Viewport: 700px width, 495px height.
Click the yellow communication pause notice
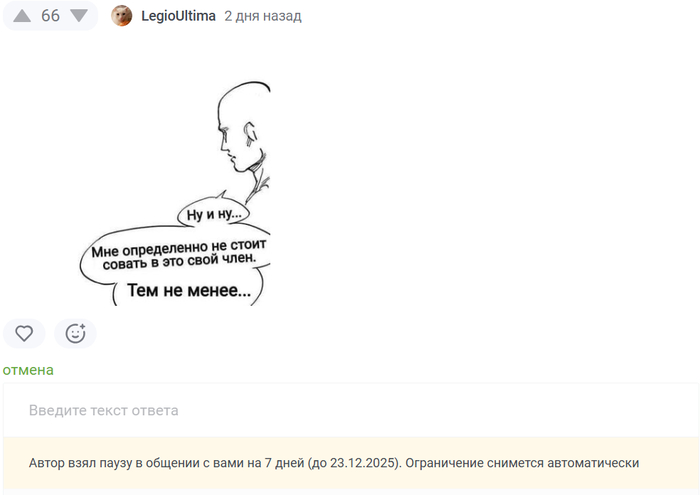(x=351, y=463)
